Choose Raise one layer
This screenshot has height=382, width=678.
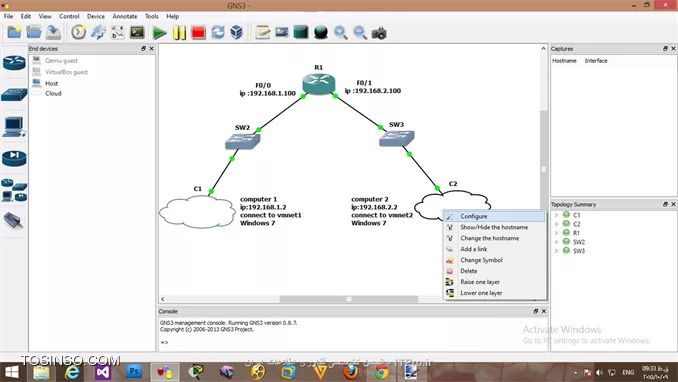pos(495,282)
